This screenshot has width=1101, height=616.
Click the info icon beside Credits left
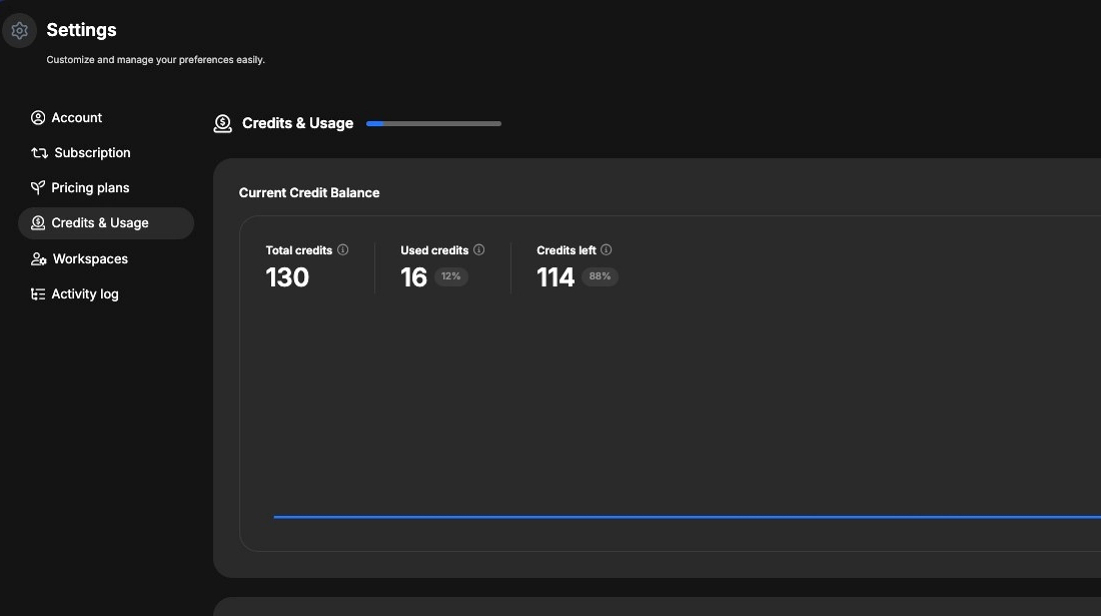pyautogui.click(x=606, y=250)
